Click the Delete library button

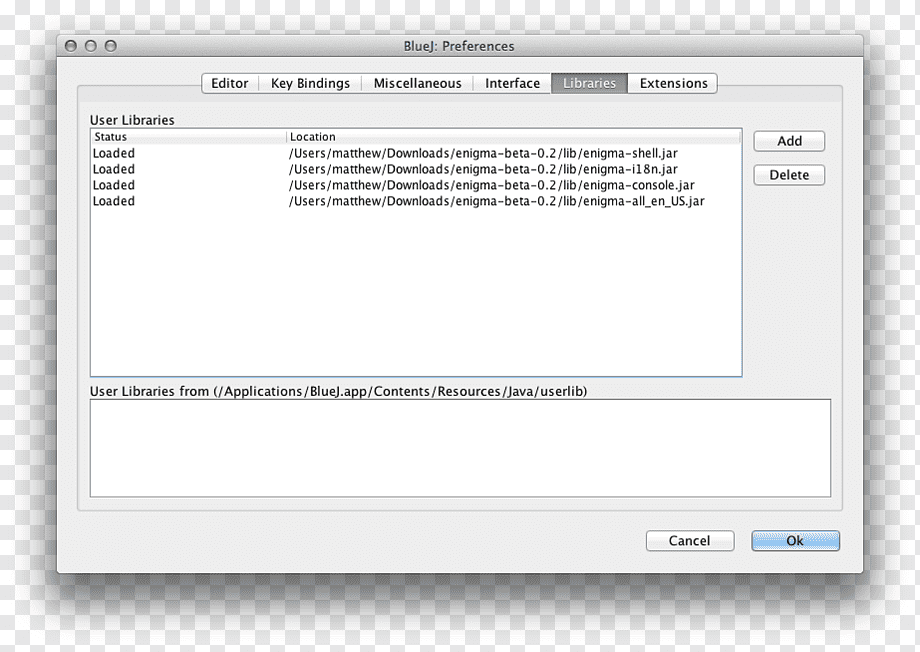(789, 175)
